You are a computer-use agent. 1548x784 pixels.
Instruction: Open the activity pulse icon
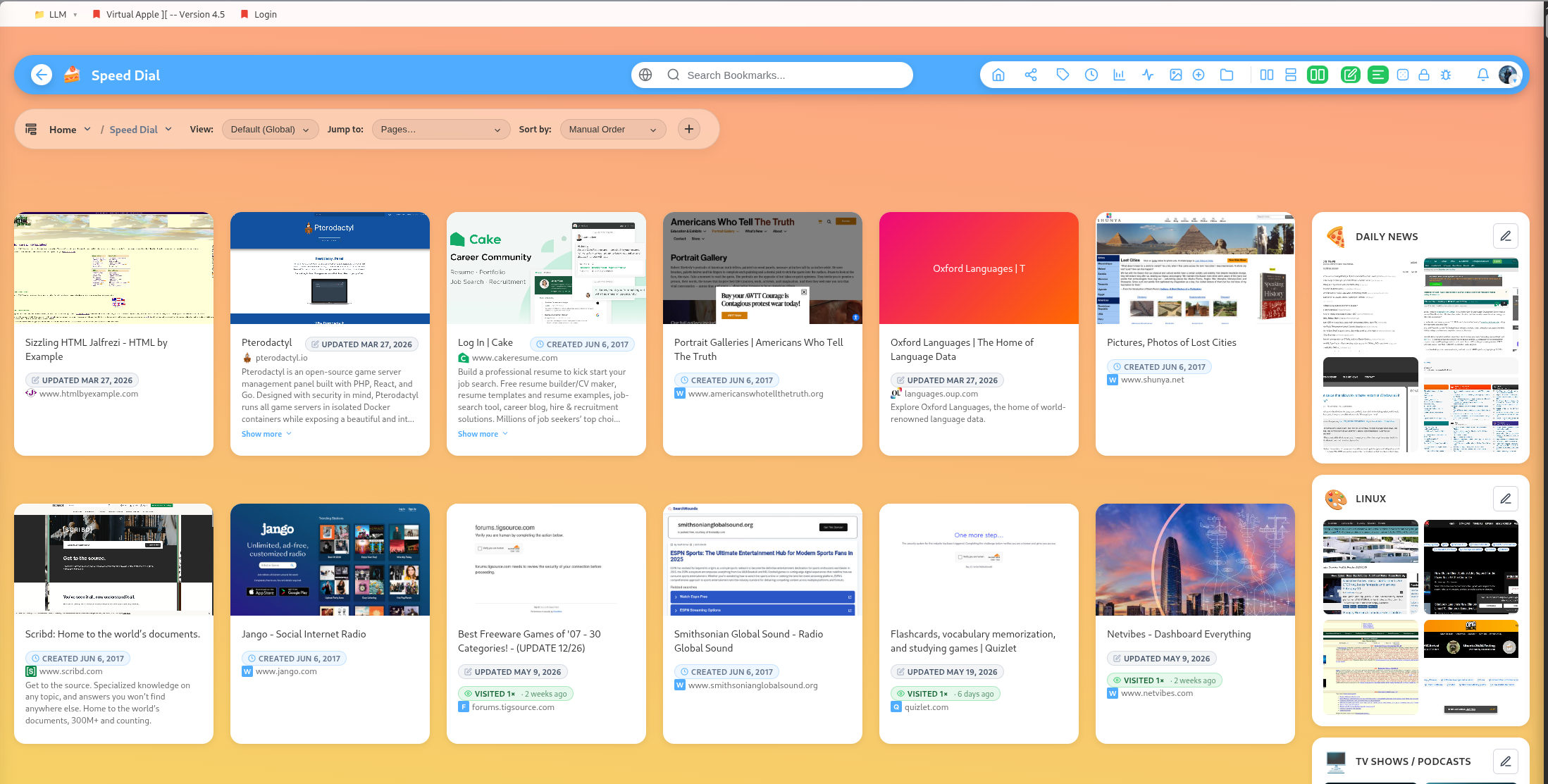point(1148,75)
